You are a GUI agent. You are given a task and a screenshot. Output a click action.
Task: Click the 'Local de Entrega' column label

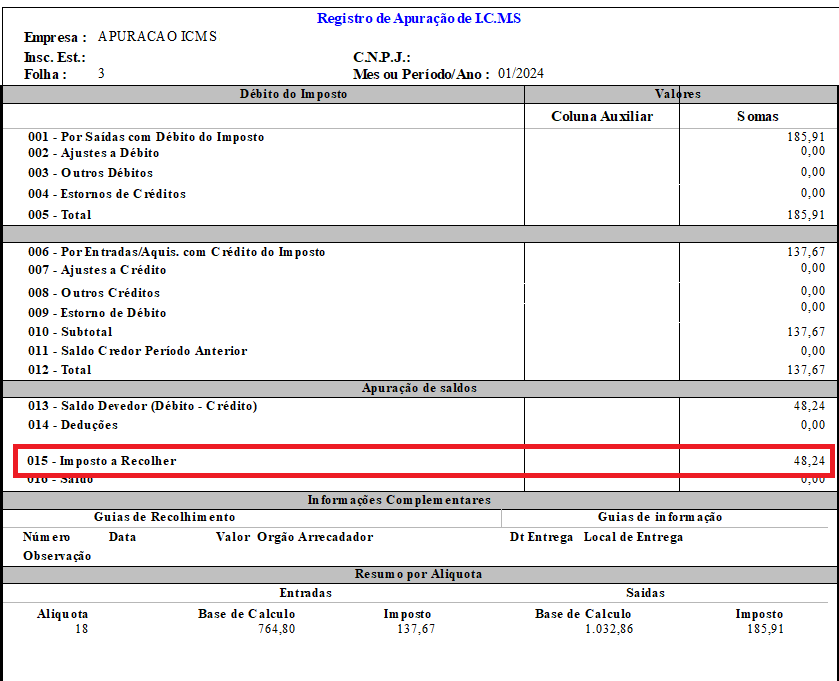click(633, 537)
